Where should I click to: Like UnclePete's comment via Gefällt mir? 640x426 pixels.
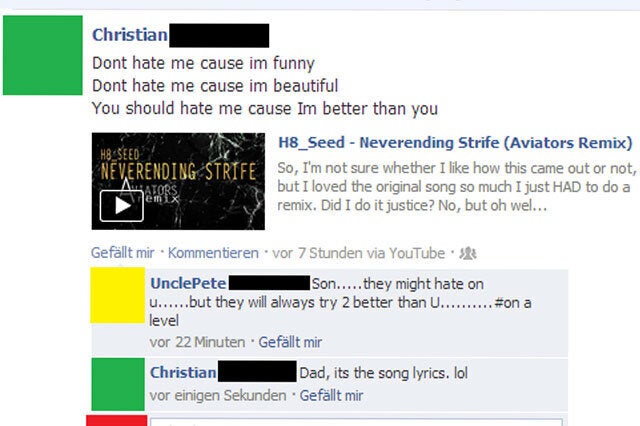(x=290, y=342)
